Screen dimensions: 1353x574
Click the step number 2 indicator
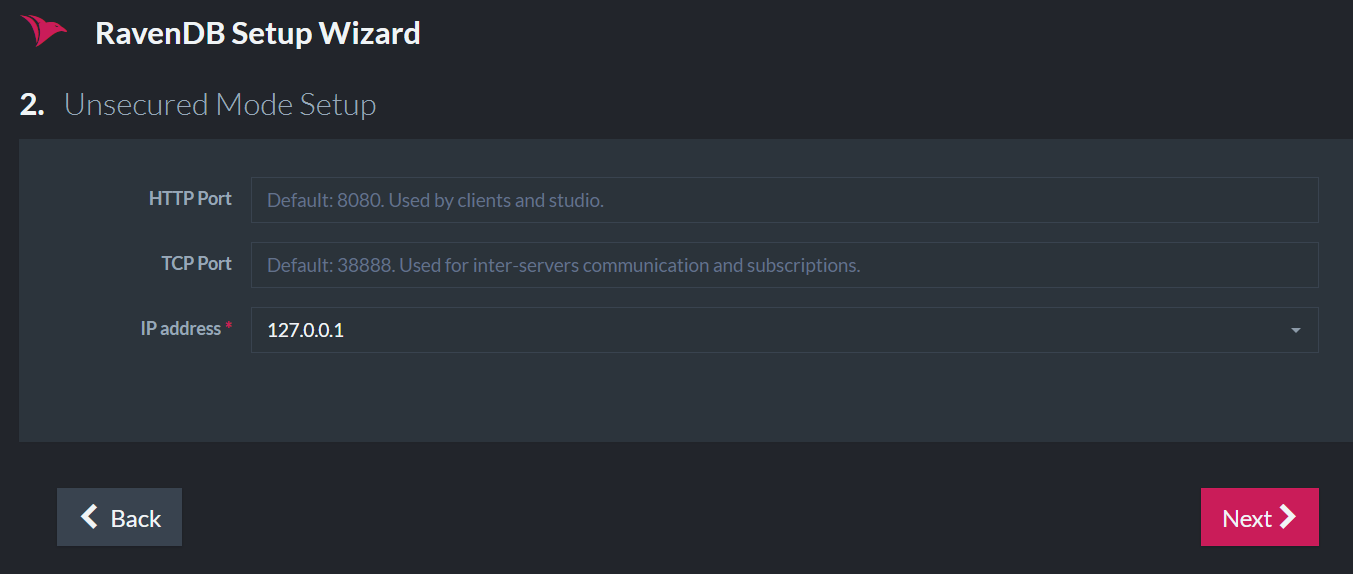[x=32, y=104]
